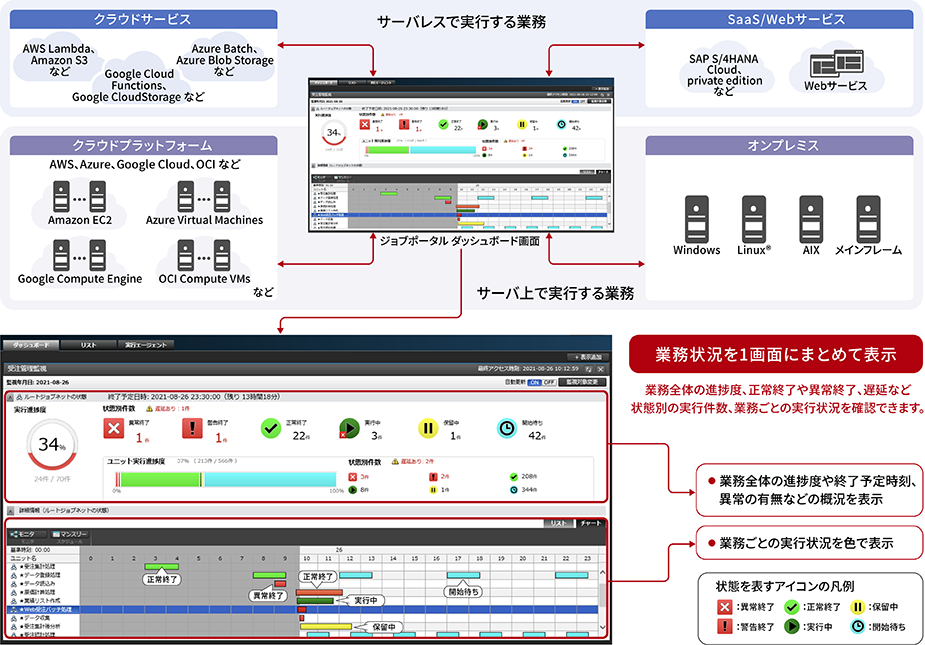
Task: Click the small play icon beside 8件
Action: (x=353, y=490)
